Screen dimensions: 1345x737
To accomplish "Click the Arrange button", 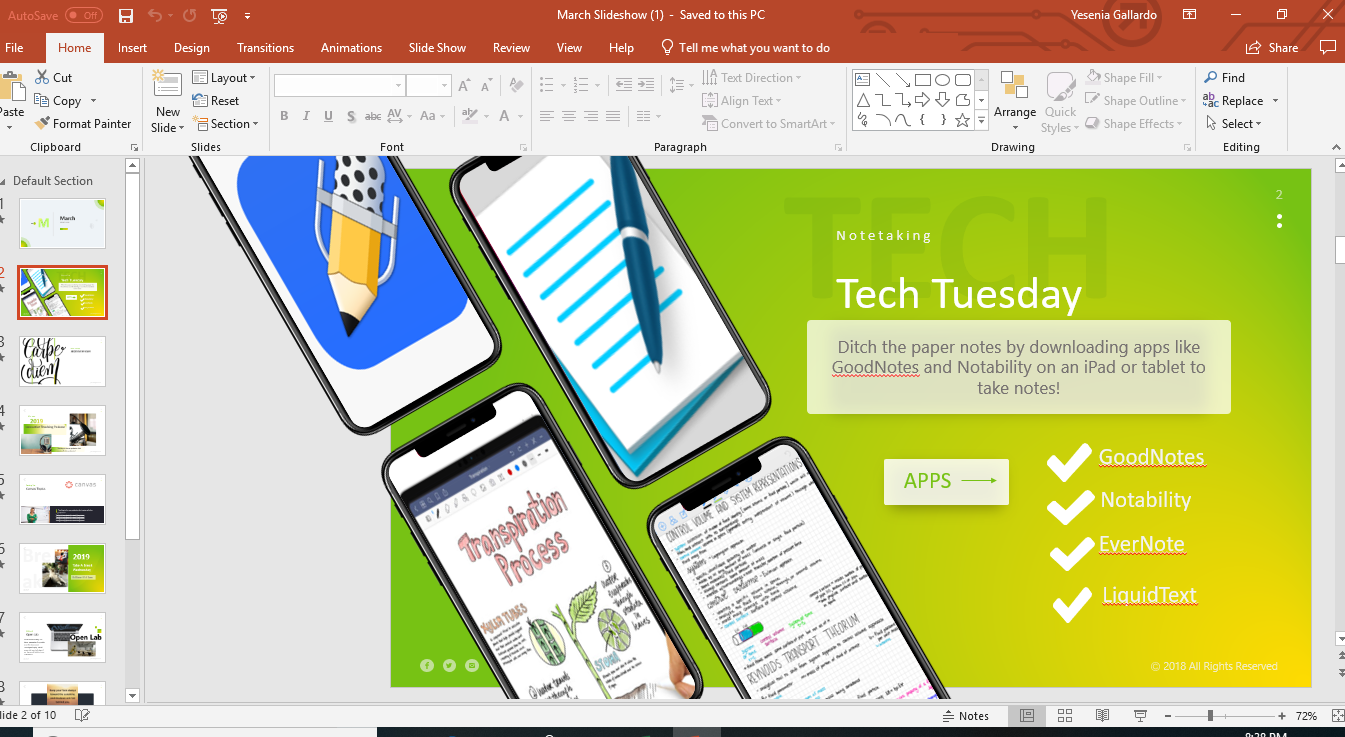I will pos(1015,102).
